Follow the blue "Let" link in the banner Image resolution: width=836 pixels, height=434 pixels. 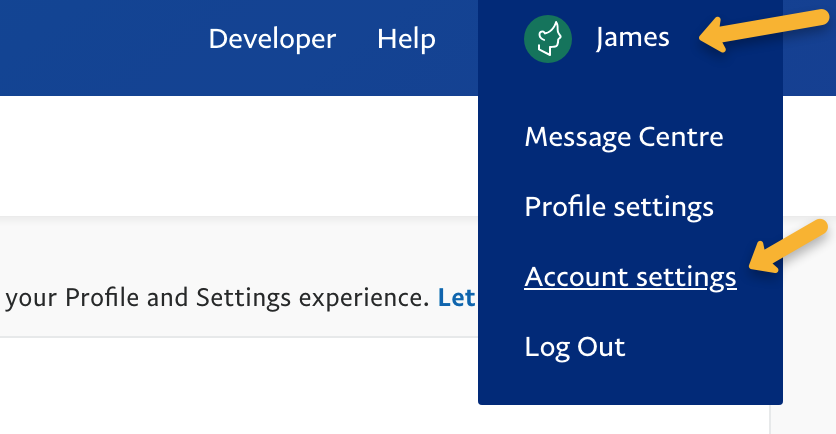pos(456,298)
